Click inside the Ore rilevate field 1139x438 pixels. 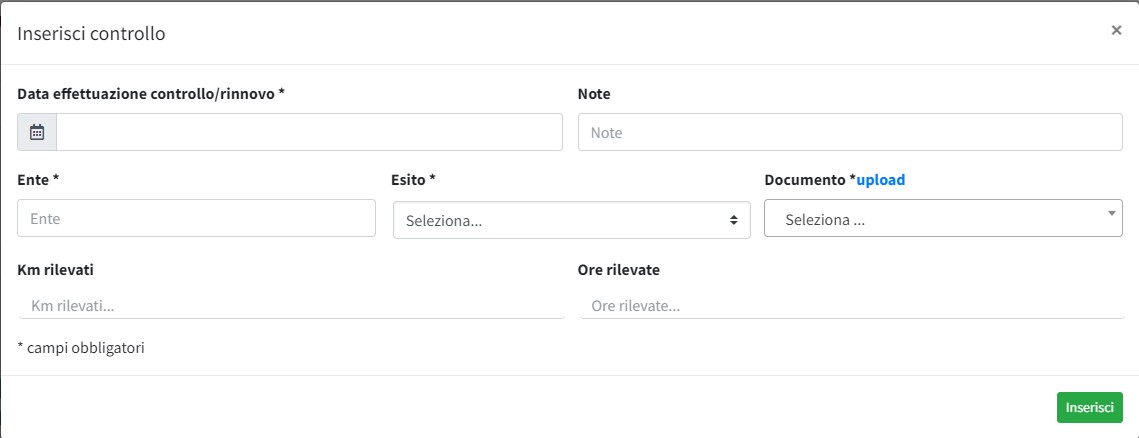point(851,305)
